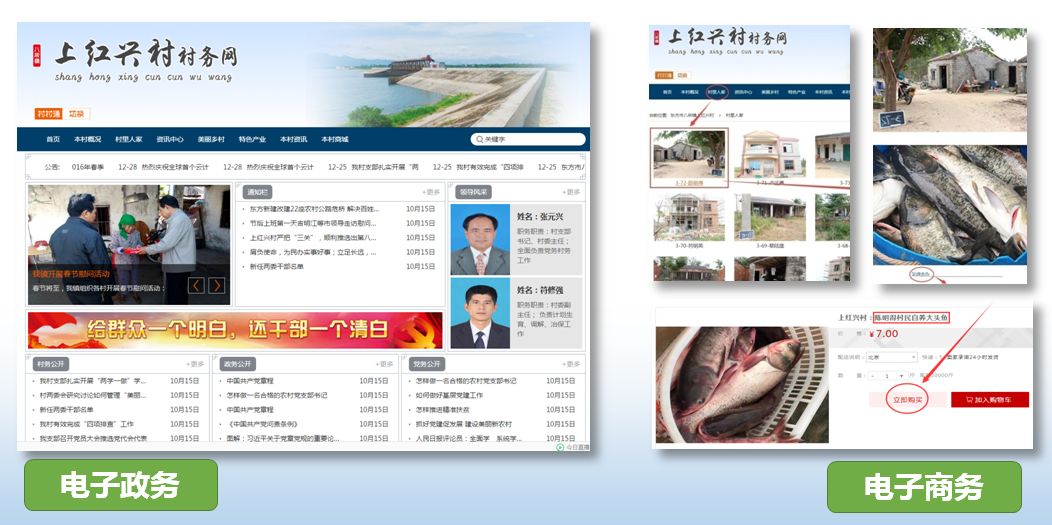Expand 更多 in the 村务公开 panel
This screenshot has height=525, width=1052.
(x=194, y=364)
